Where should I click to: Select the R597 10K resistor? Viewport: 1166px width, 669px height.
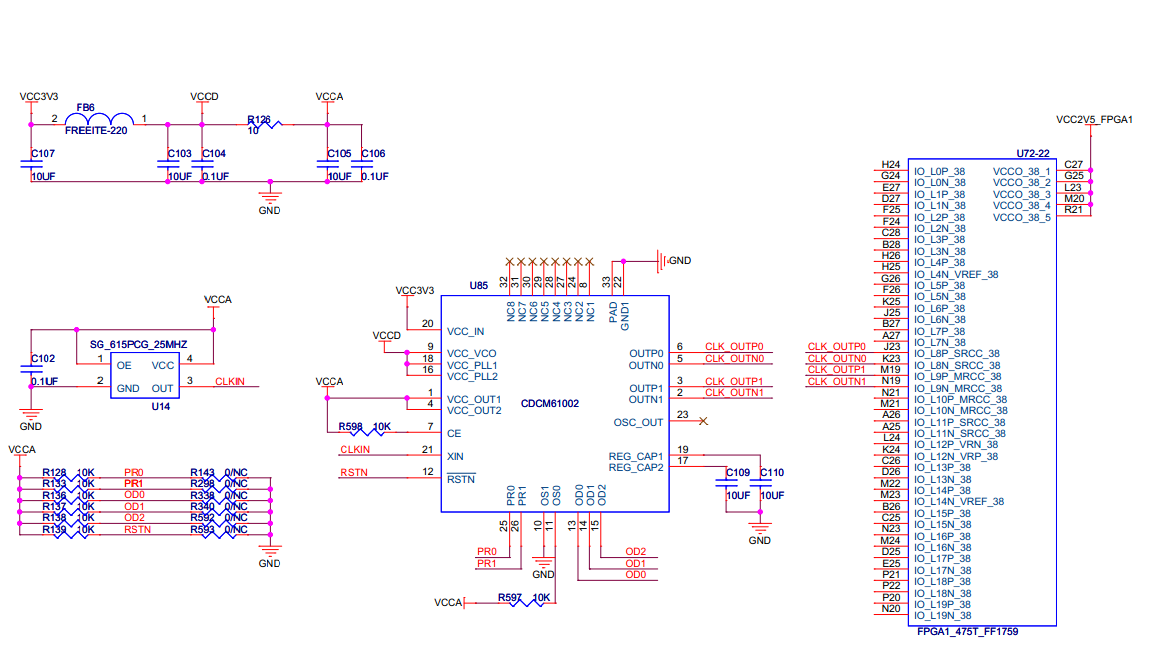click(x=528, y=602)
